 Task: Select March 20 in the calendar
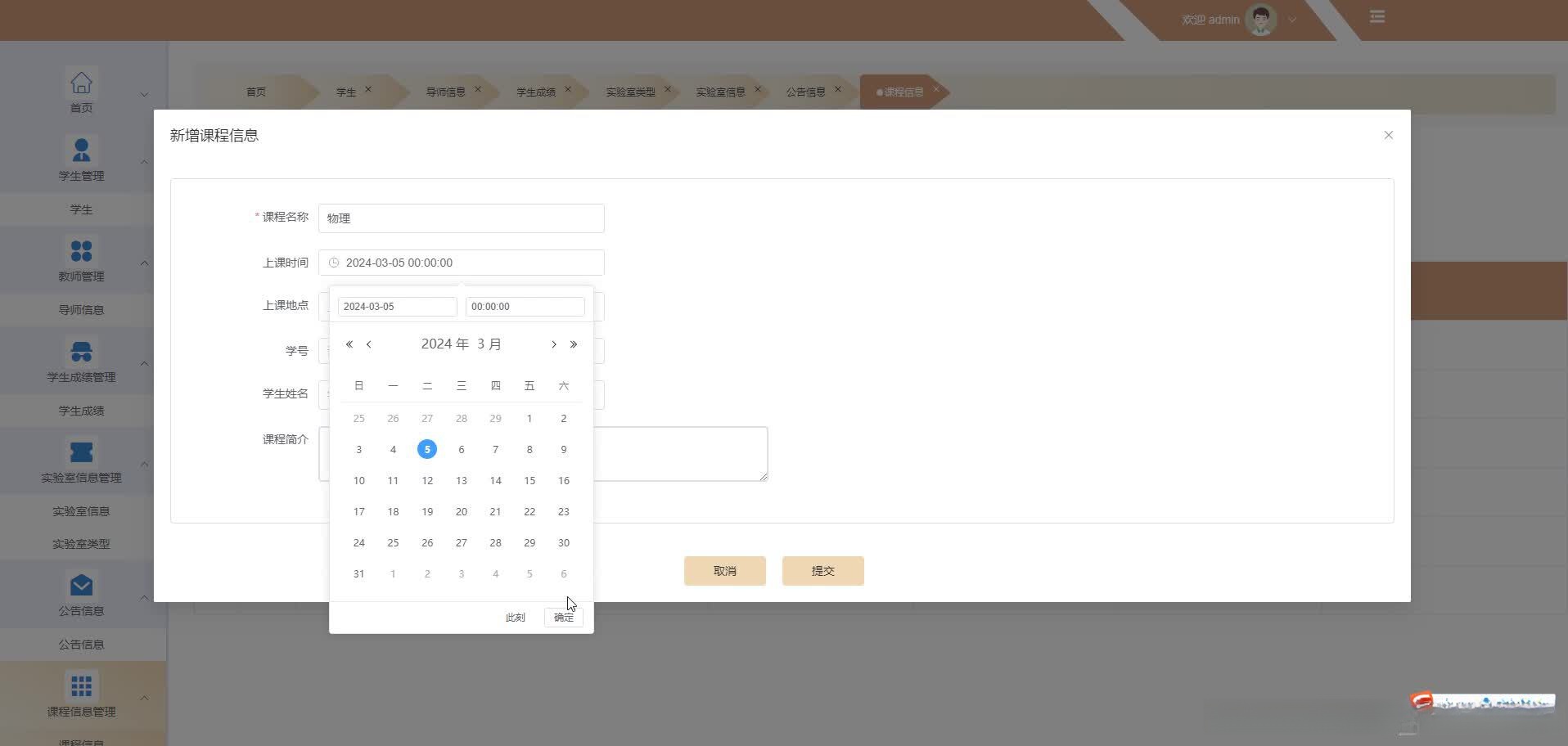[x=462, y=511]
